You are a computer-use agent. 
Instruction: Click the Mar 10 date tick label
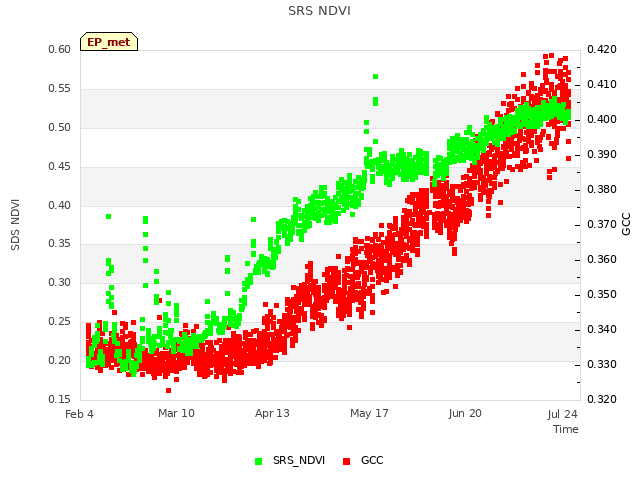[176, 413]
